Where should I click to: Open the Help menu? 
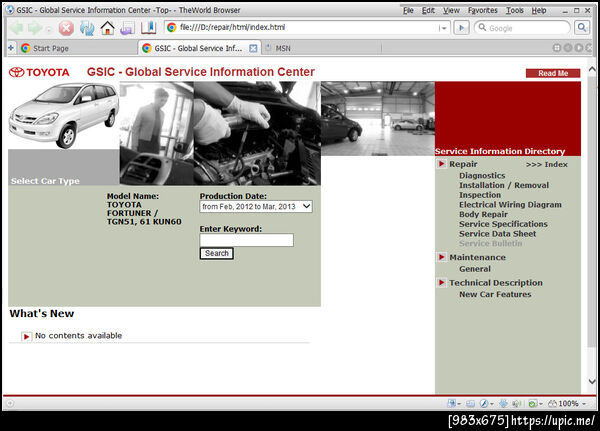click(x=538, y=10)
